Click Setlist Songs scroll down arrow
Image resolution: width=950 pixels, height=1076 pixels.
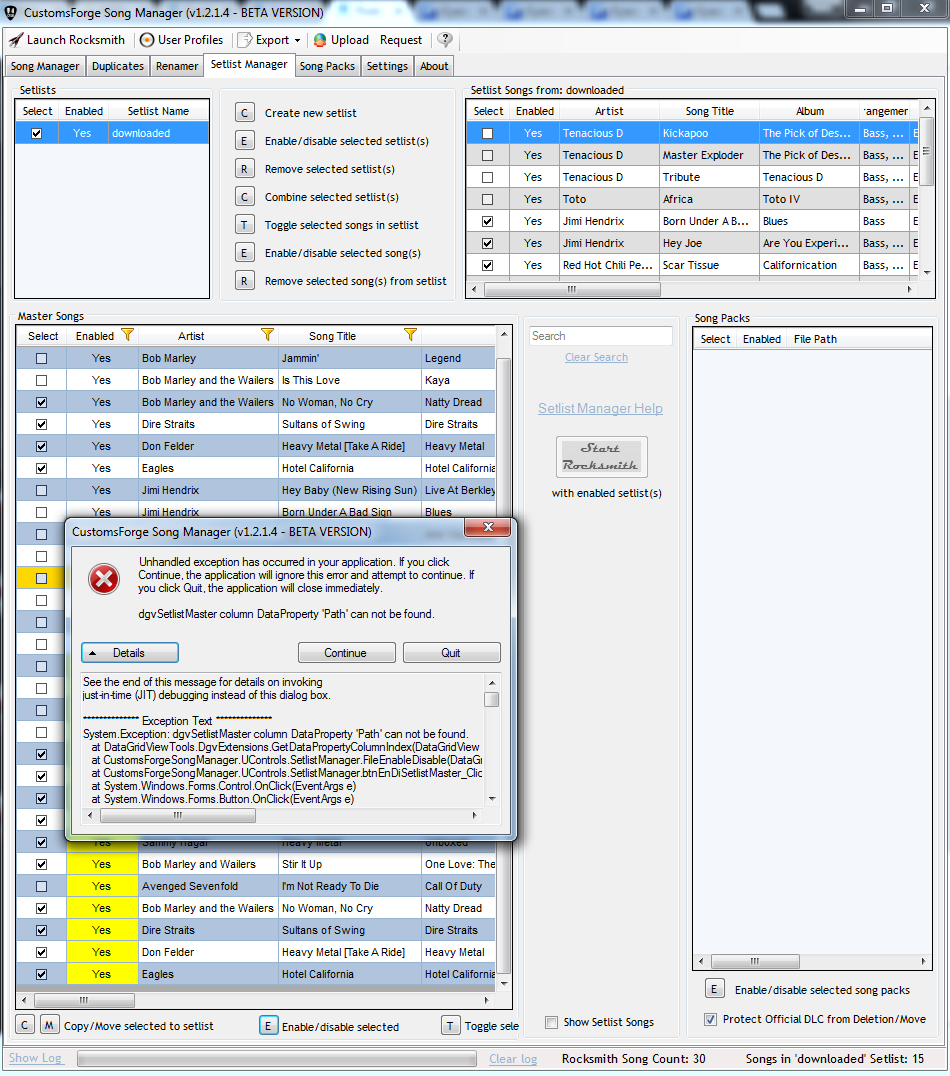coord(927,272)
